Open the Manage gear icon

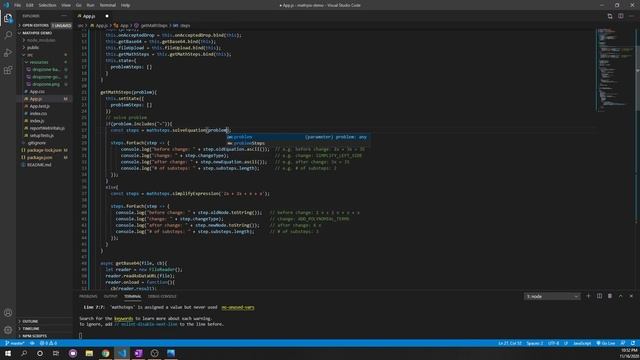(x=8, y=330)
